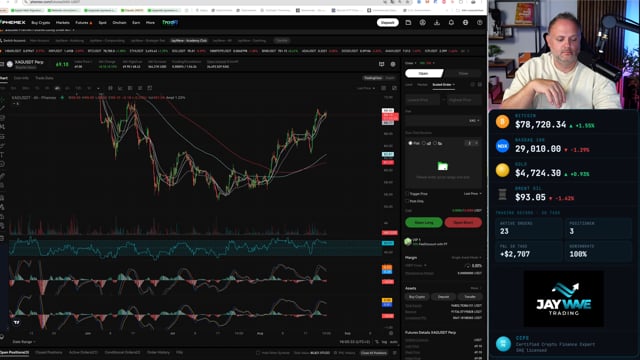Click the globe language icon
Screen dimensions: 640x360
pyautogui.click(x=465, y=23)
